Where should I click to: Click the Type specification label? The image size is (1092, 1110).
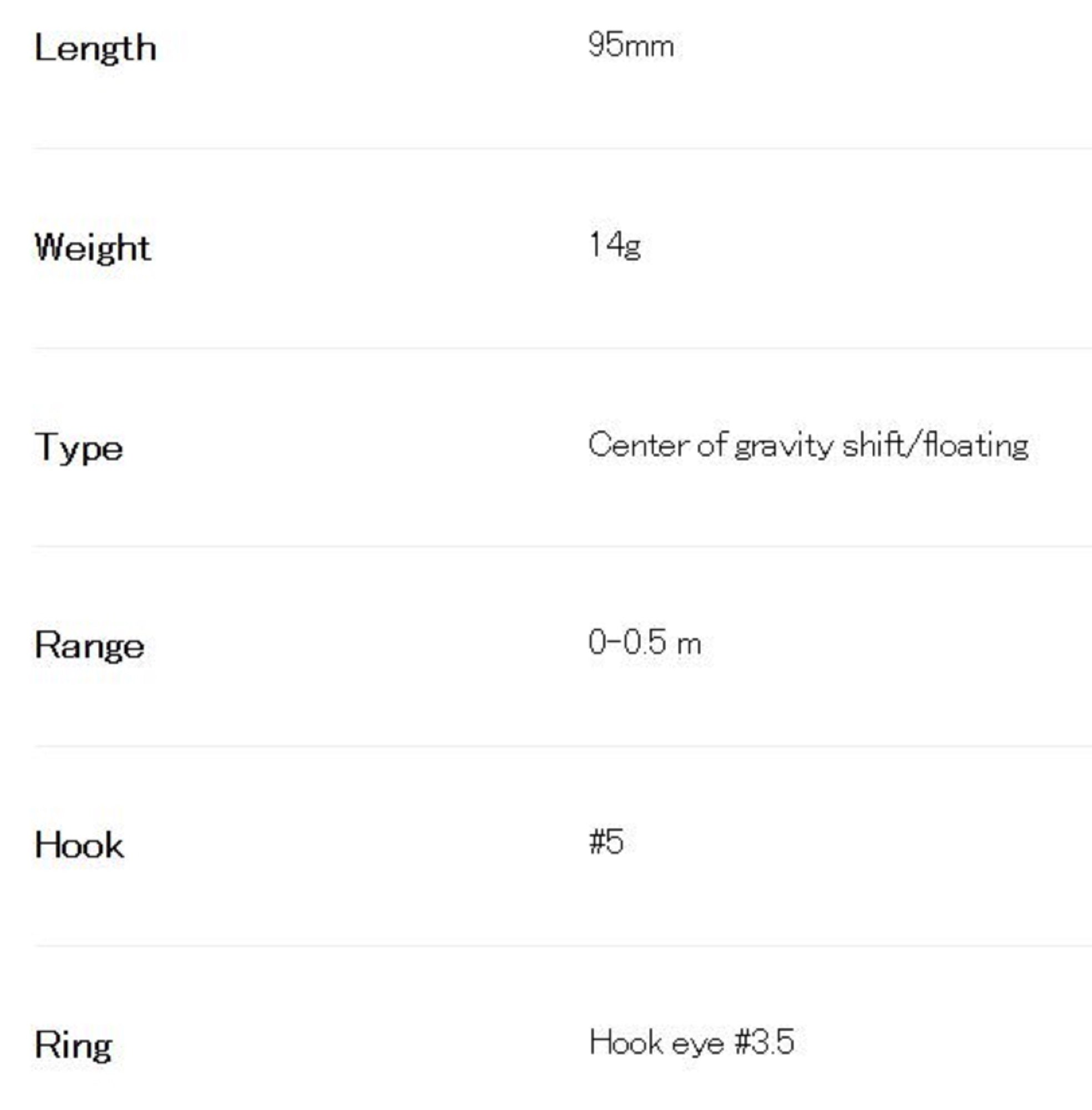(79, 447)
